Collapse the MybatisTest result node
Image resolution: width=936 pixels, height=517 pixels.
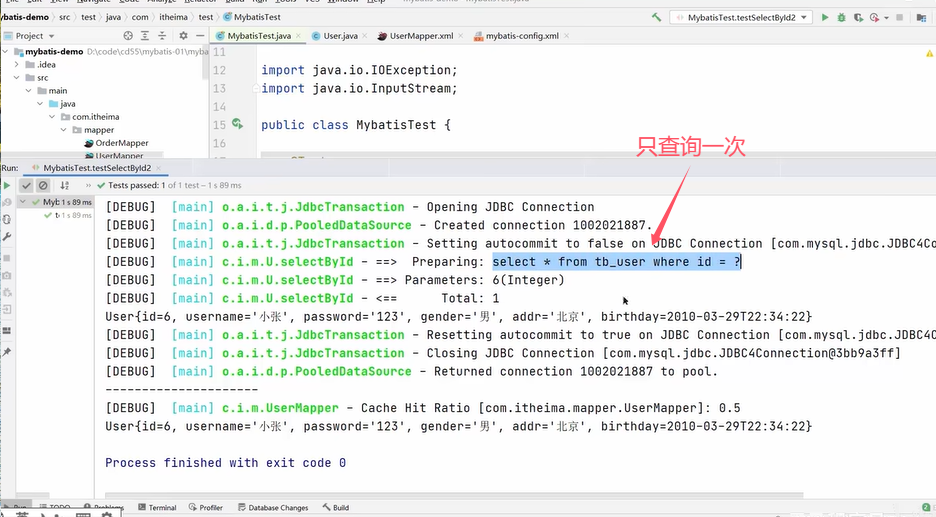(23, 202)
